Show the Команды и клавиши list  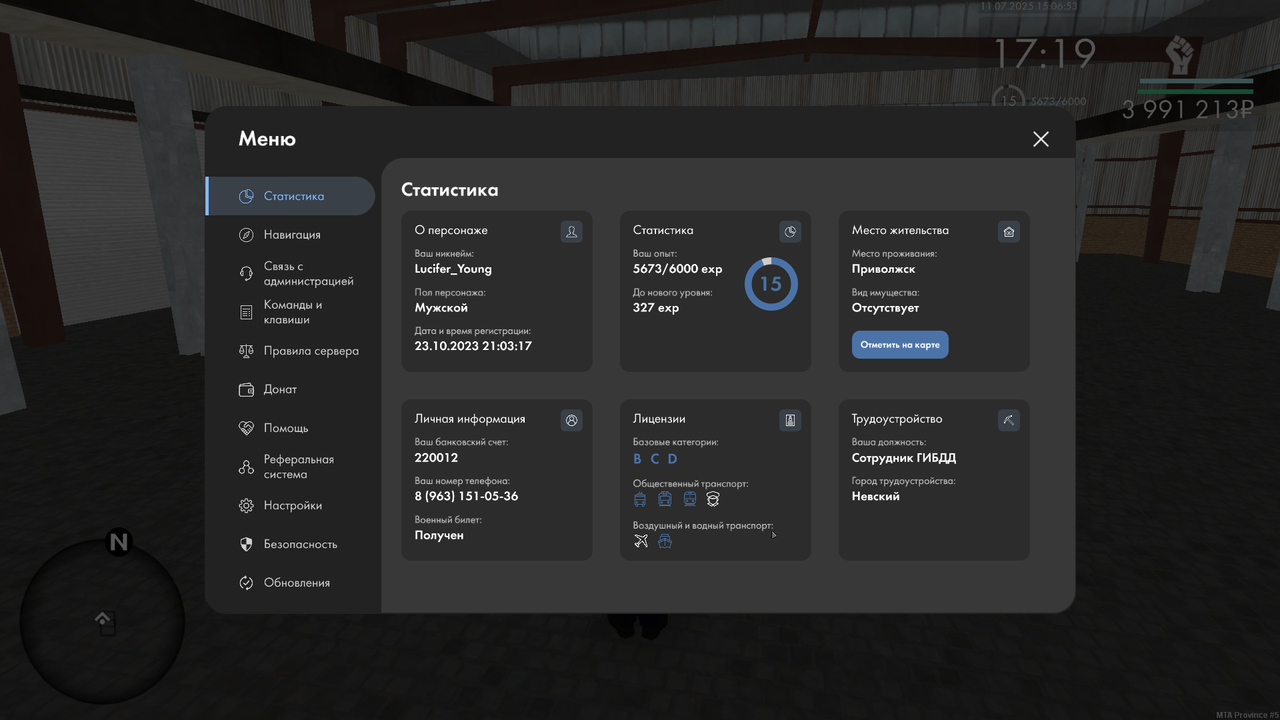(290, 312)
